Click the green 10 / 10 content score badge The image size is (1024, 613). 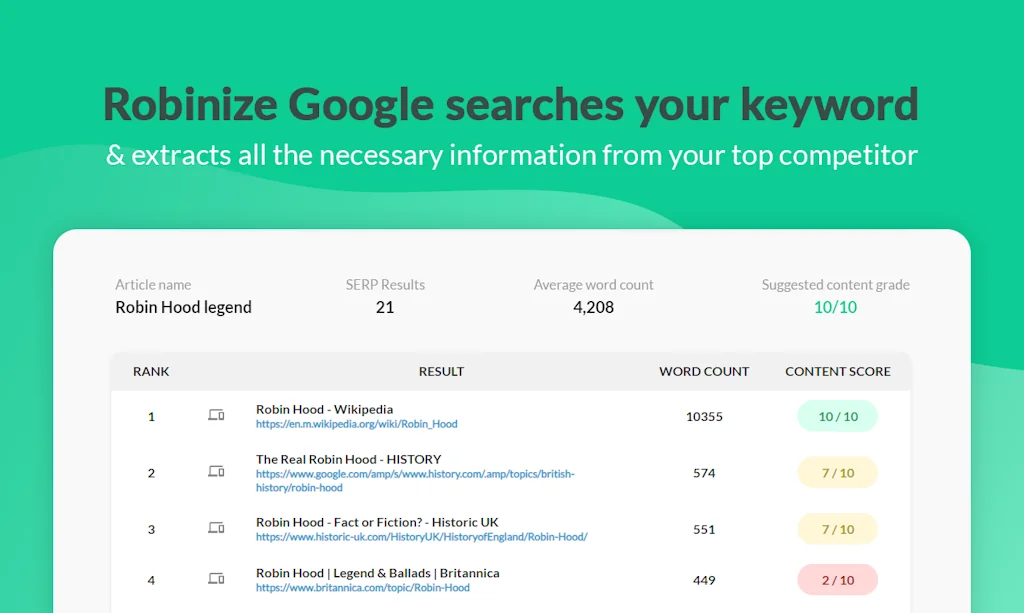[x=837, y=416]
